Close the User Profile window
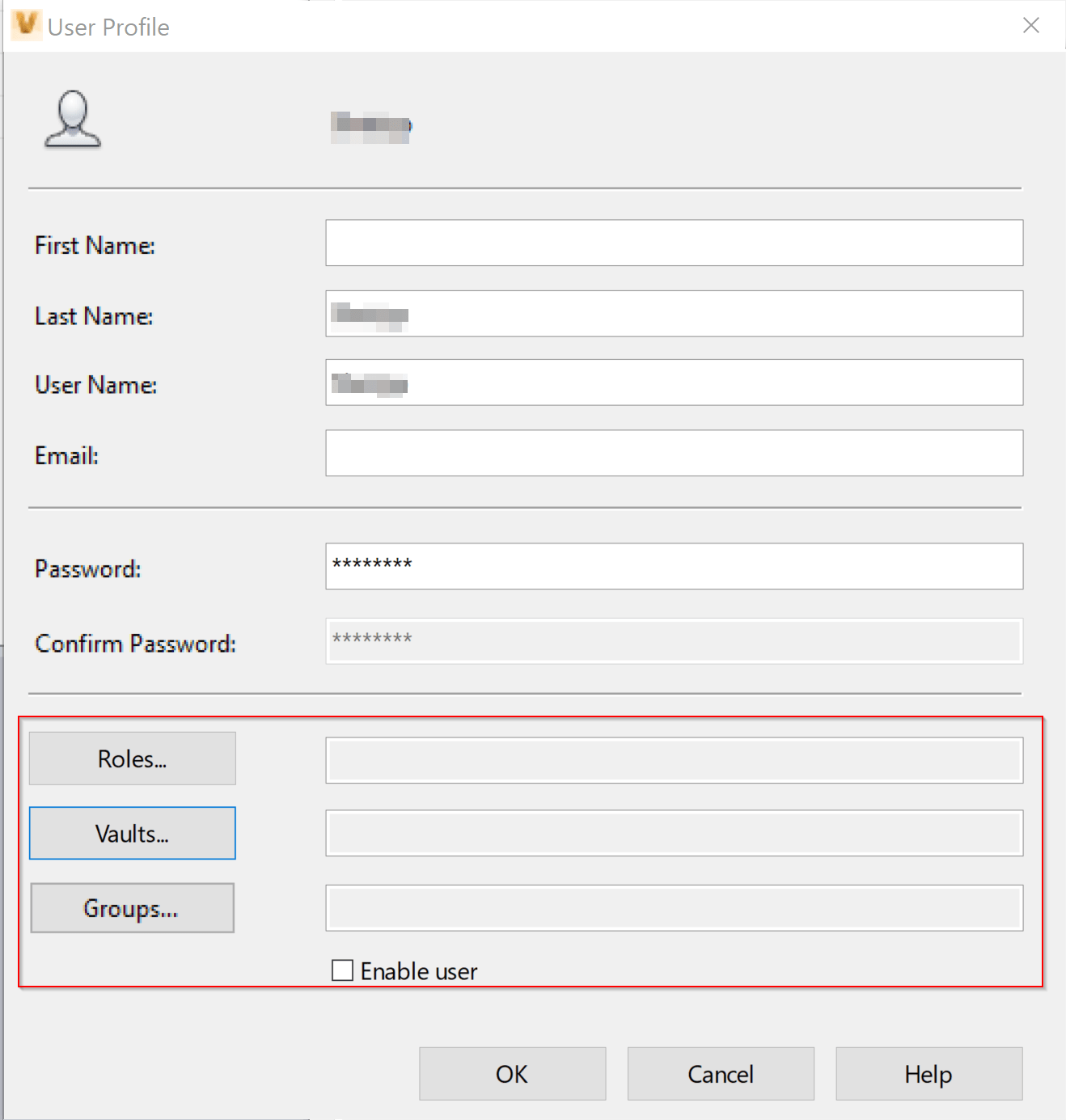1066x1120 pixels. (1030, 25)
